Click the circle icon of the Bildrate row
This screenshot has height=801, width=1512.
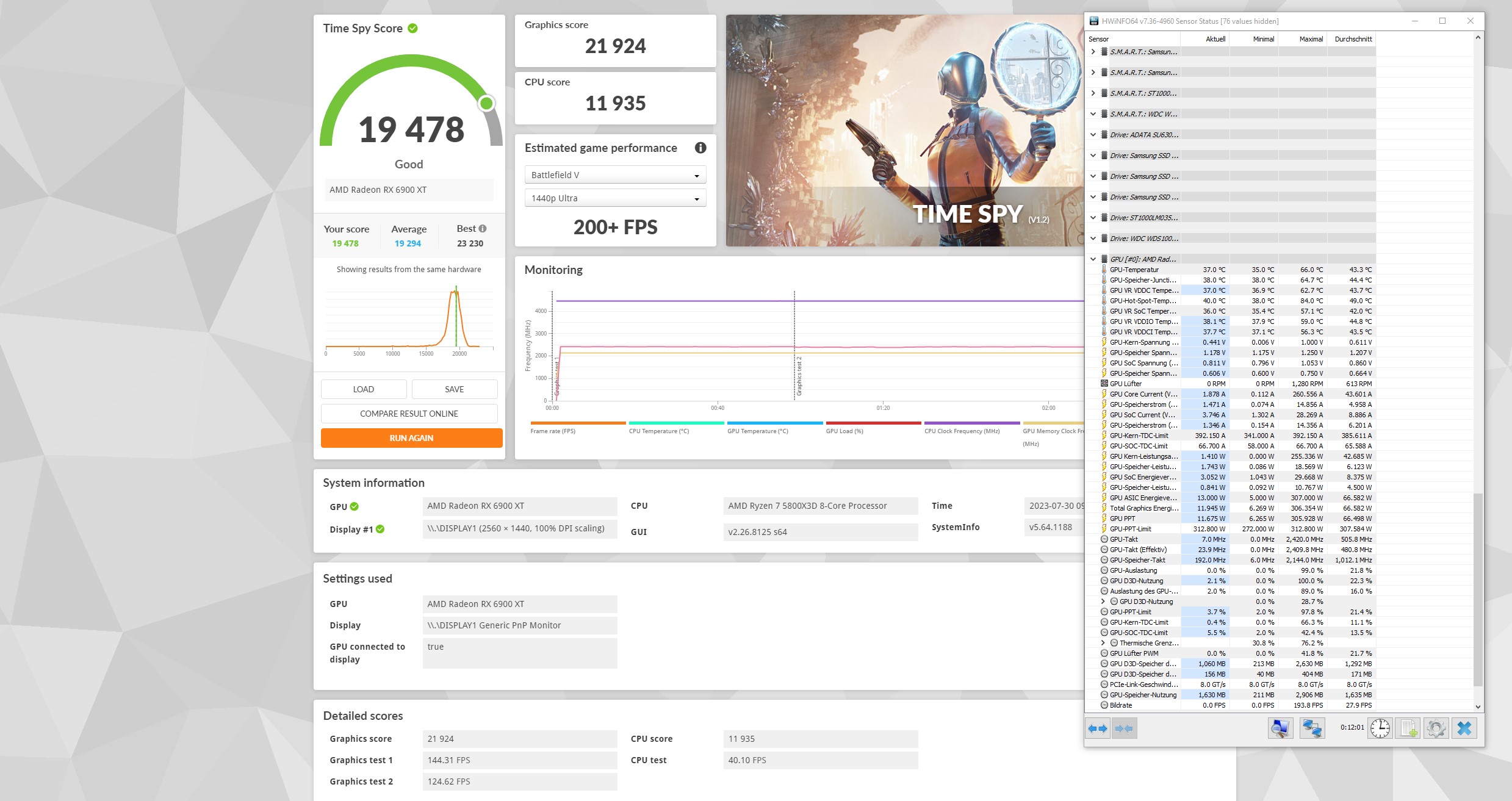[1104, 705]
